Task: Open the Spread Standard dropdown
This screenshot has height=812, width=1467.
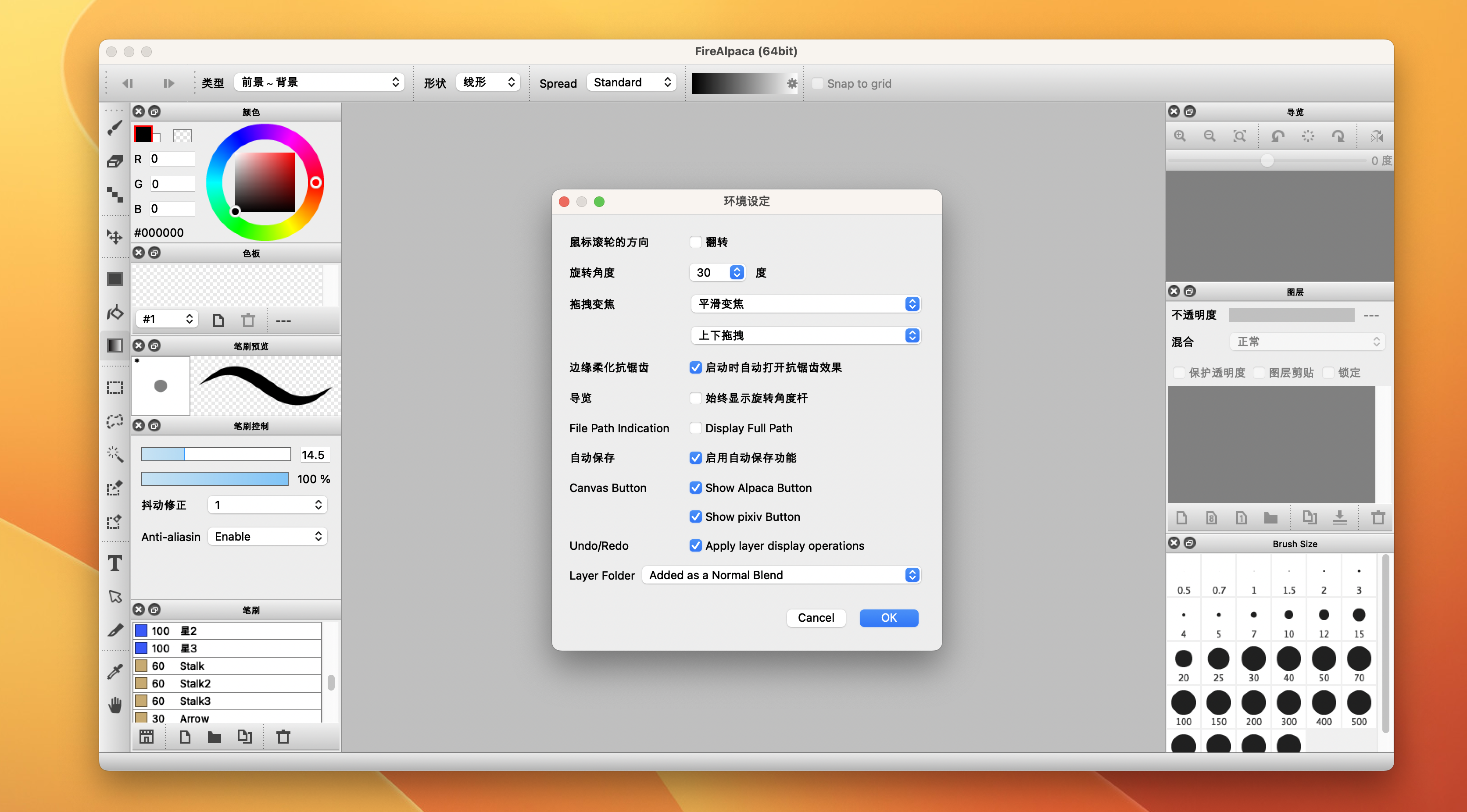Action: coord(631,82)
